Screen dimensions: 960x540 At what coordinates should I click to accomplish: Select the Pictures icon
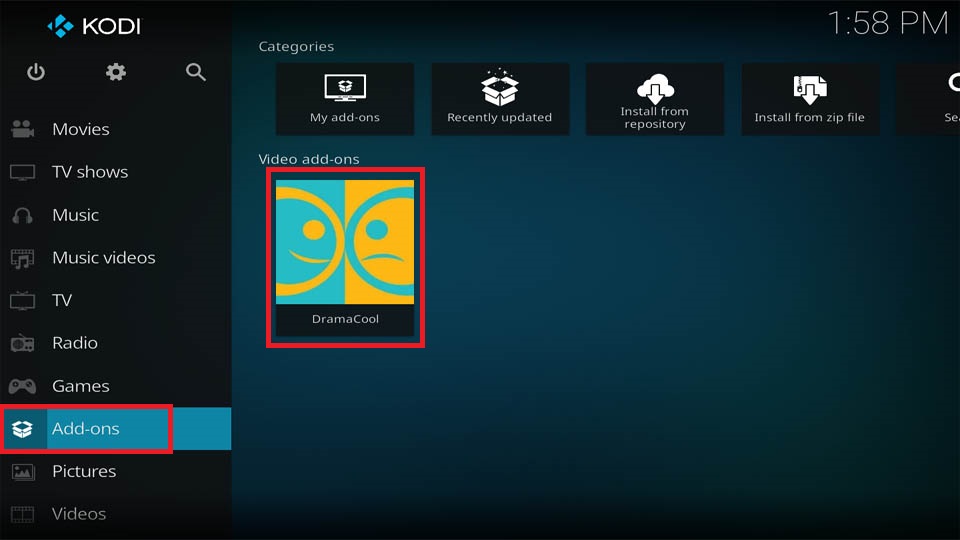[23, 471]
